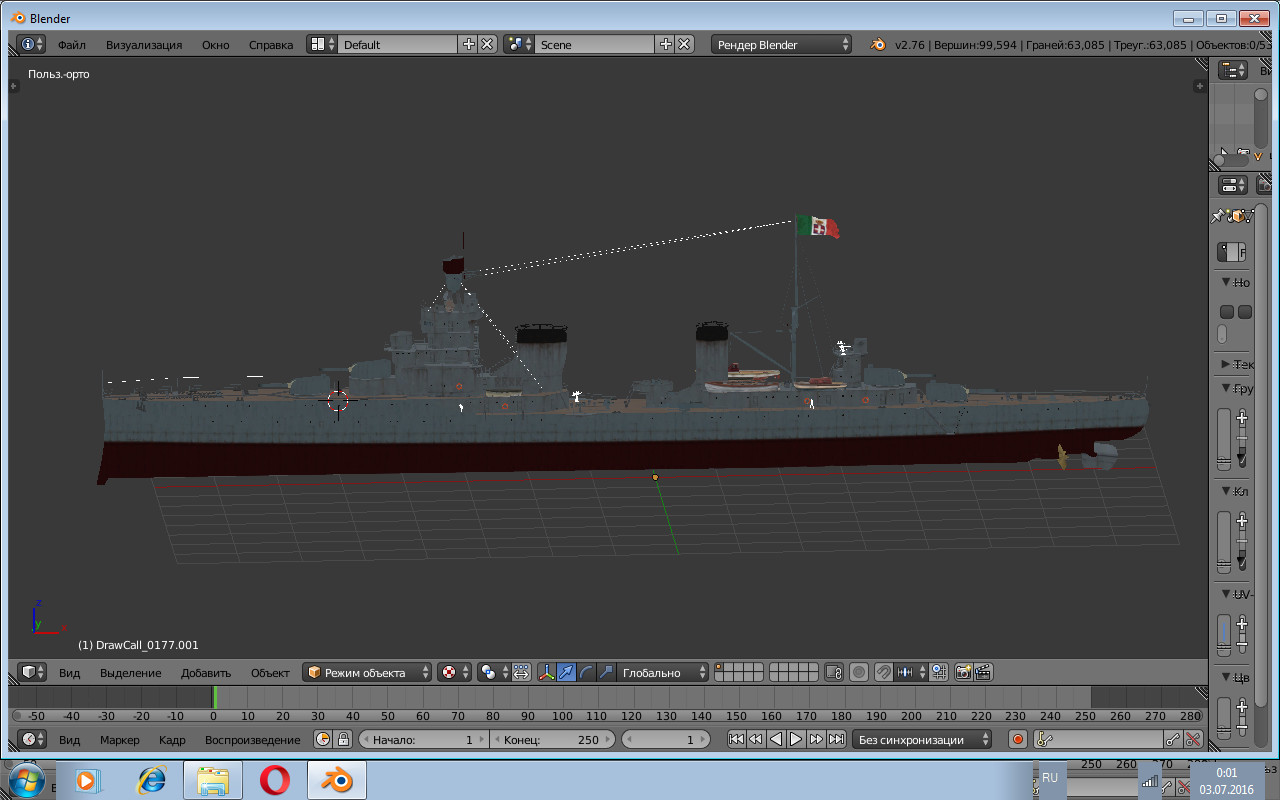Click the Начало start frame field

point(423,739)
